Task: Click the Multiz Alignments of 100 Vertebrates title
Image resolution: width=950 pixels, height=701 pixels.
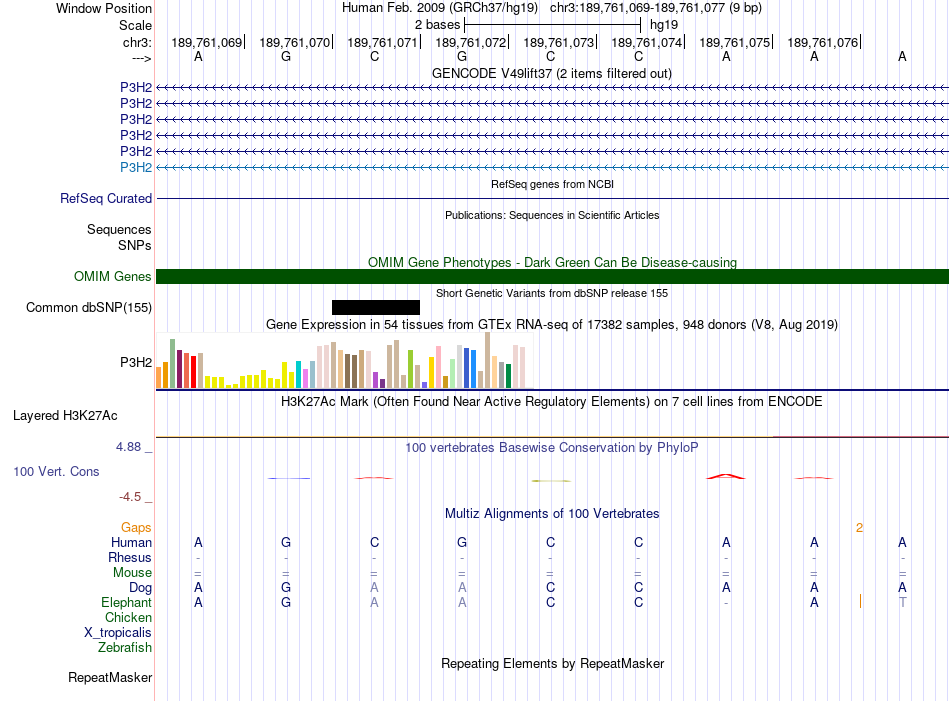Action: tap(552, 513)
